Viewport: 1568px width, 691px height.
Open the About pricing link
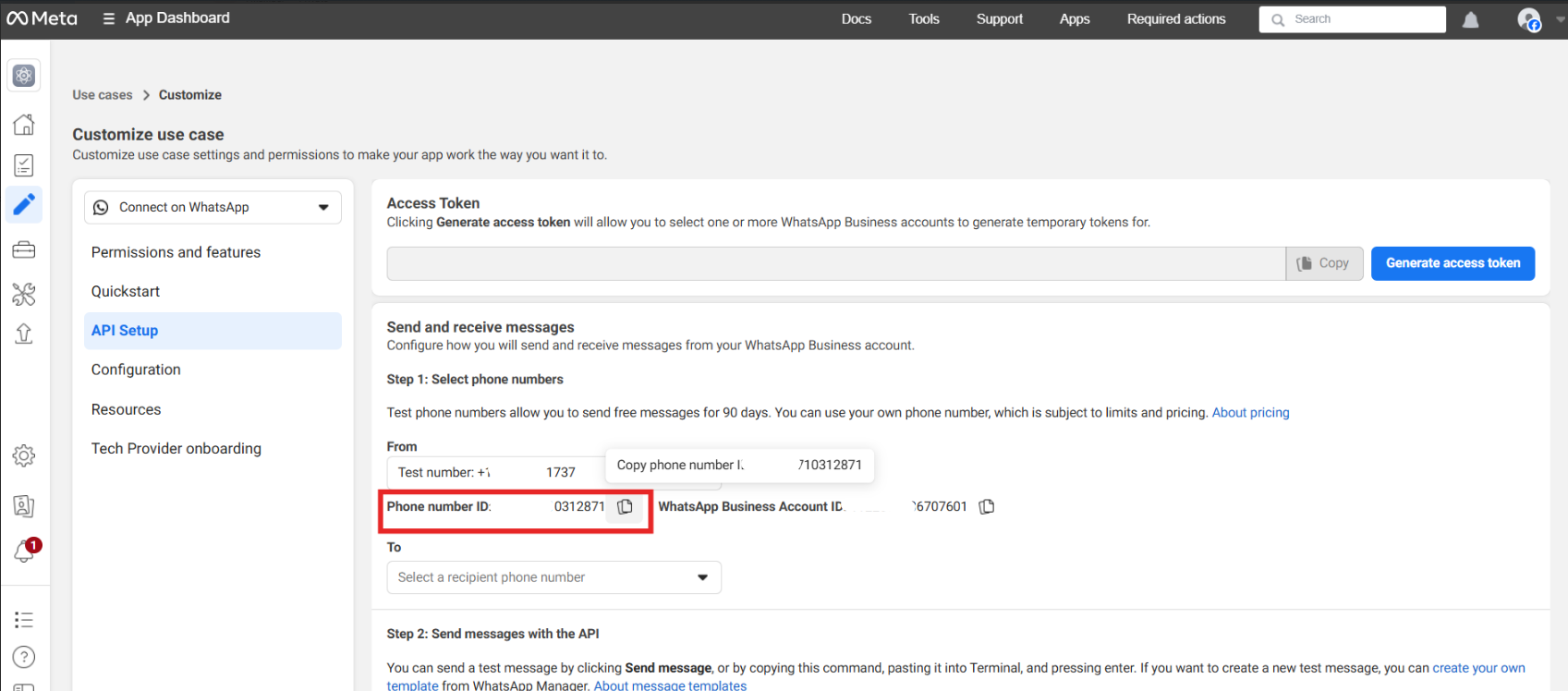[x=1250, y=413]
